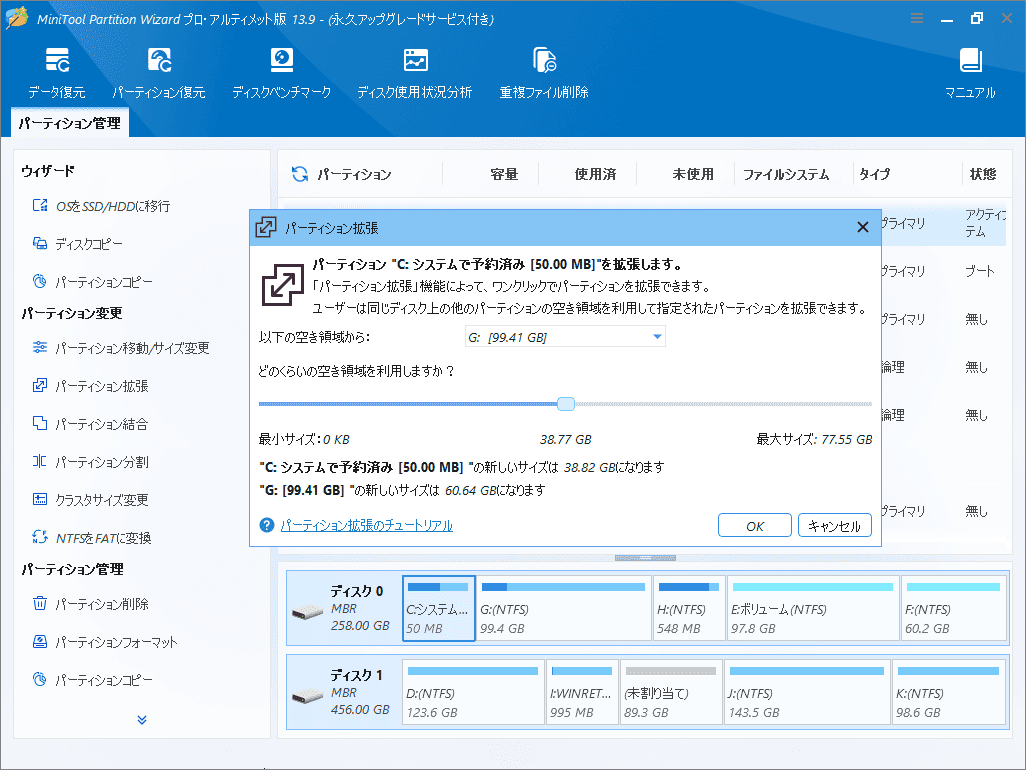This screenshot has height=770, width=1026.
Task: Click OK in extend partition dialog
Action: coord(754,525)
